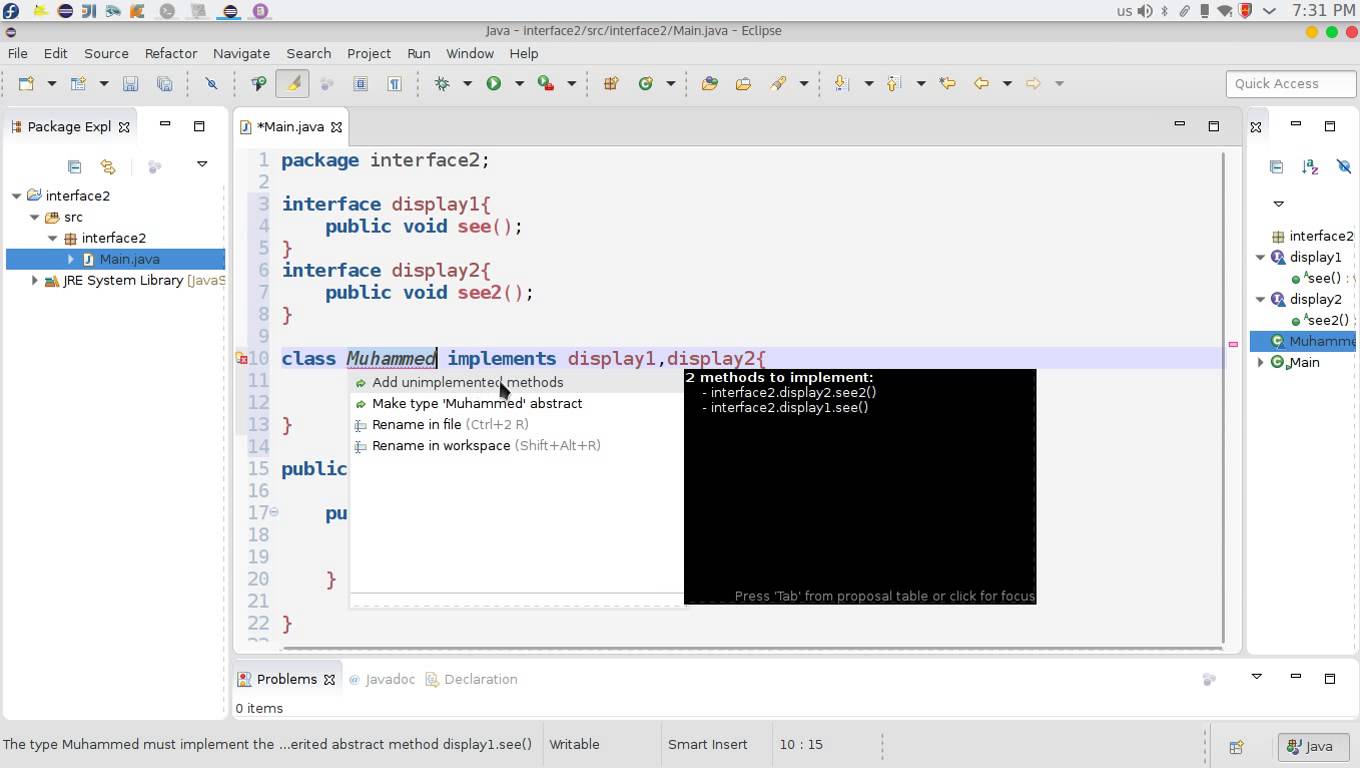
Task: Collapse the display1 node in Outline
Action: point(1260,256)
